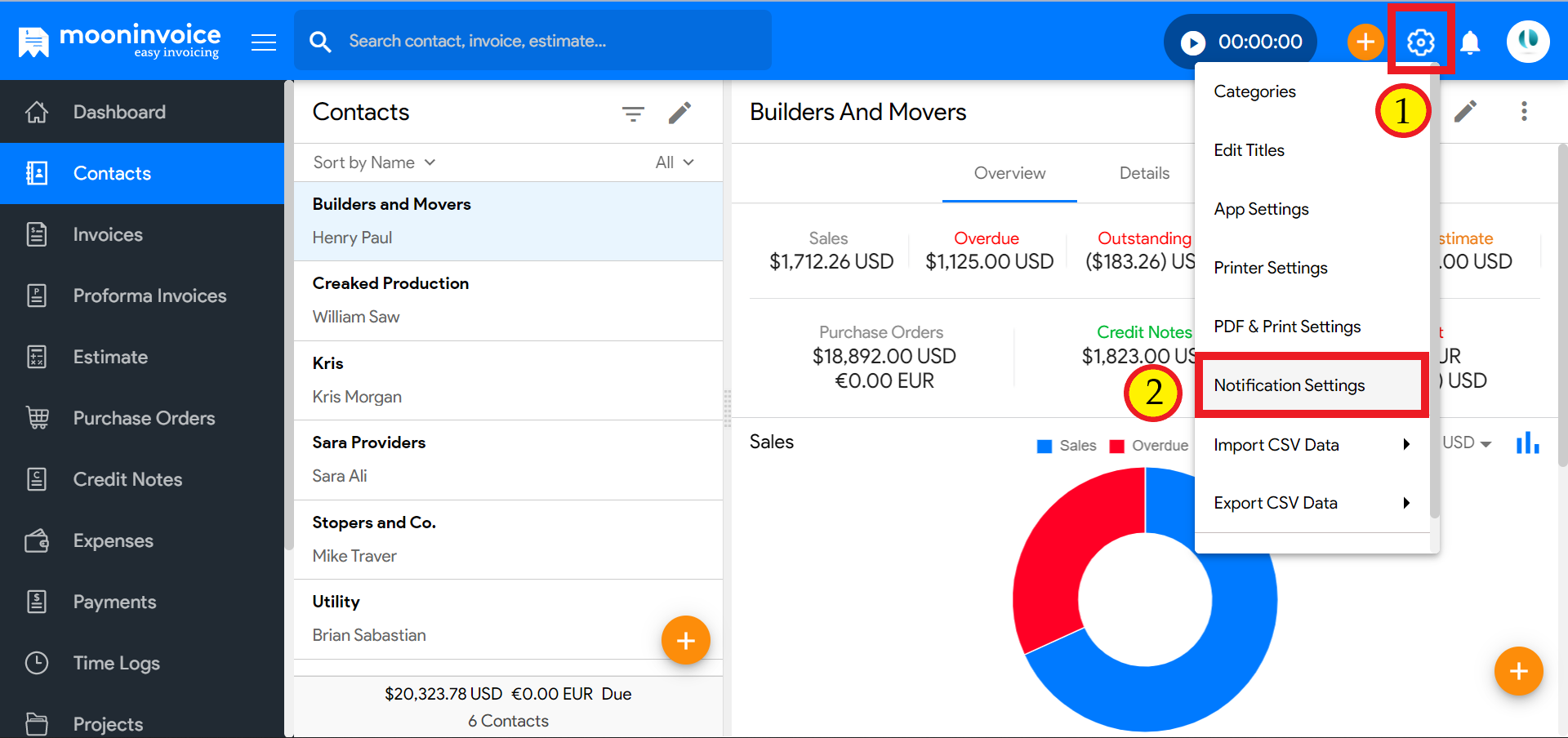Open Credit Notes in sidebar
Viewport: 1568px width, 738px height.
[142, 479]
